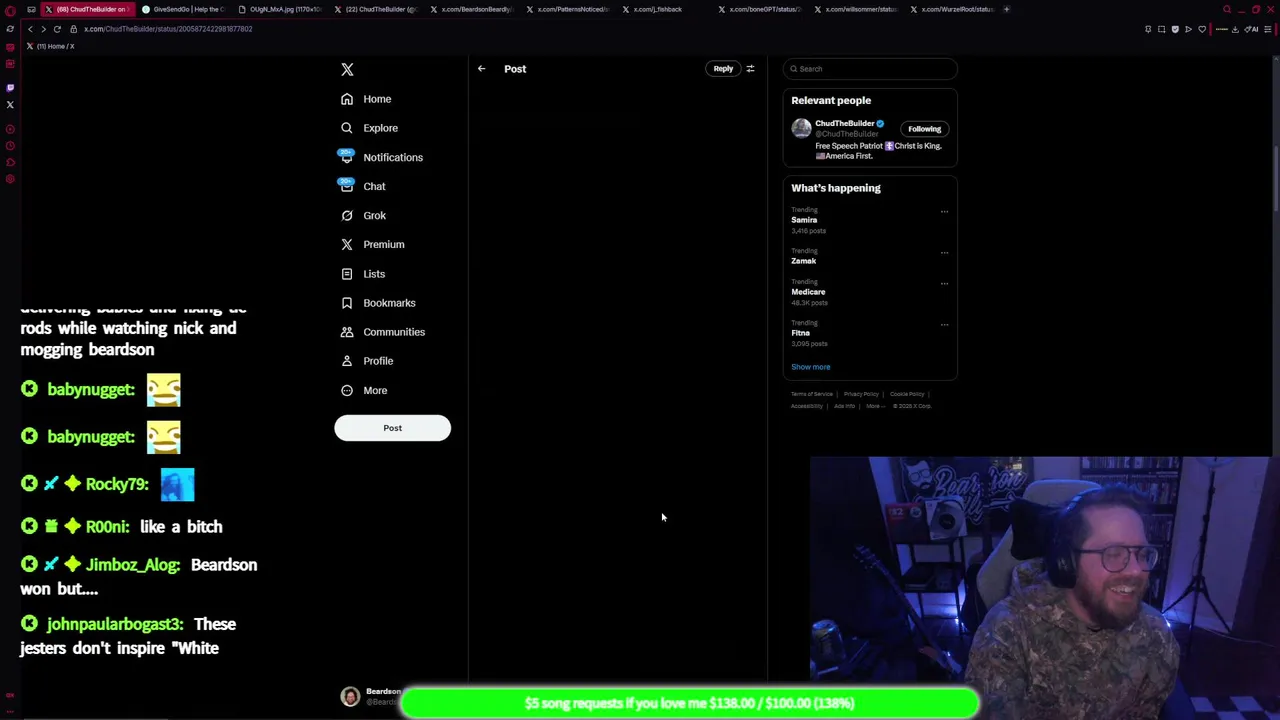Click browser reload button

click(57, 29)
